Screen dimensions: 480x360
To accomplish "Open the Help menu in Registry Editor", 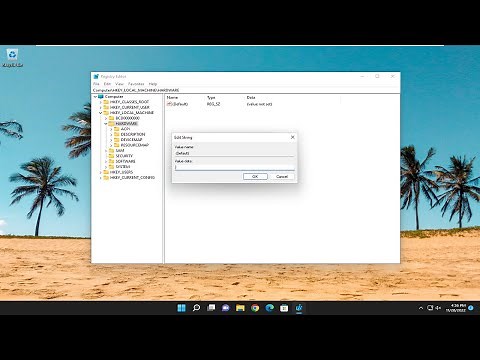I will (153, 84).
